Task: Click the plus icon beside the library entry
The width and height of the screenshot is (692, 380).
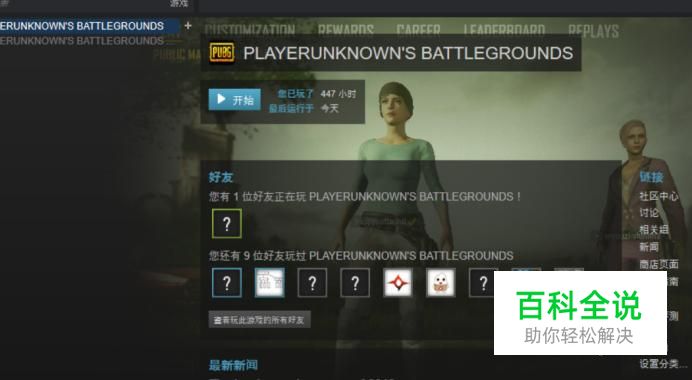Action: pos(188,26)
